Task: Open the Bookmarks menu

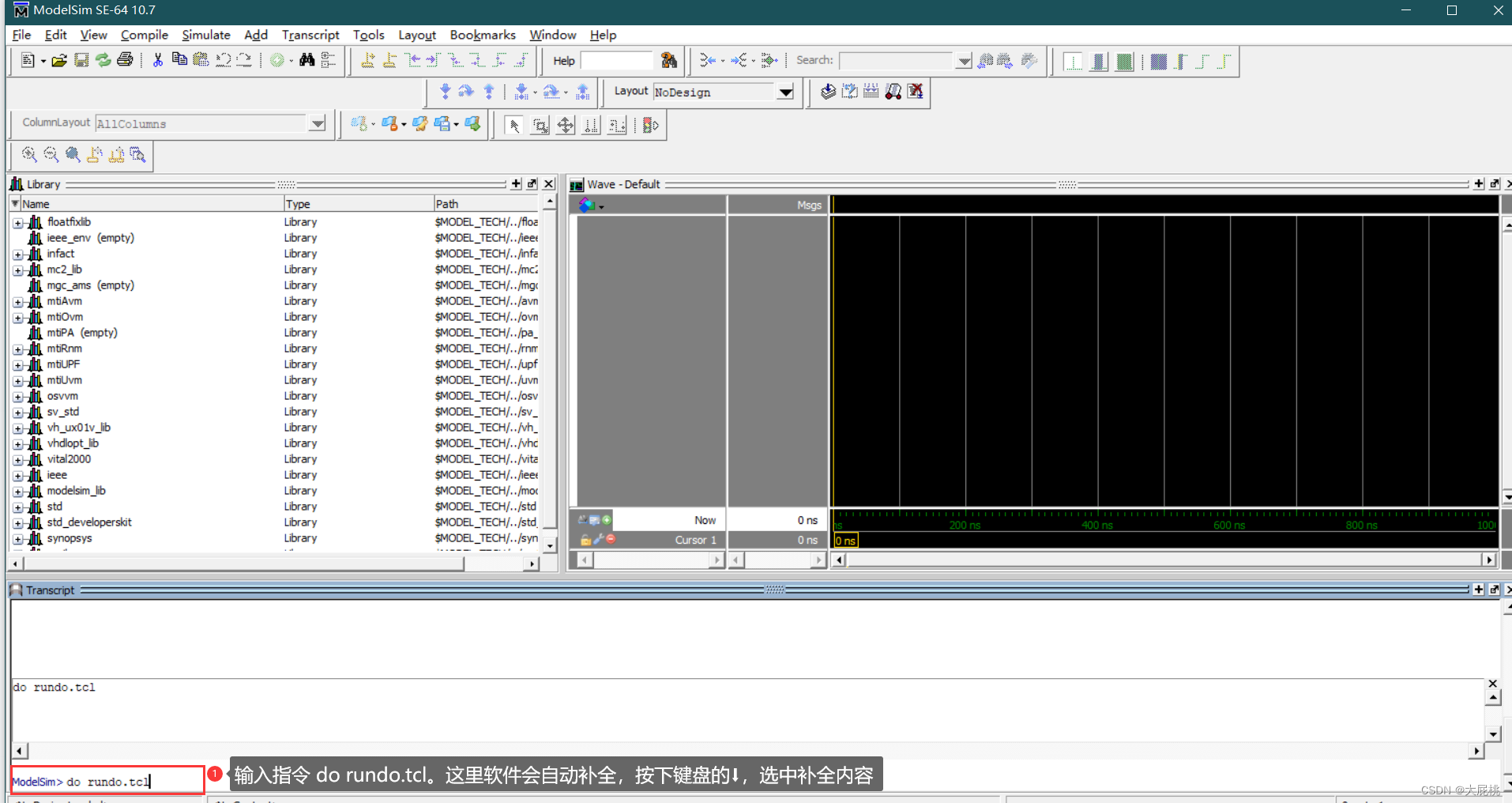Action: tap(483, 35)
